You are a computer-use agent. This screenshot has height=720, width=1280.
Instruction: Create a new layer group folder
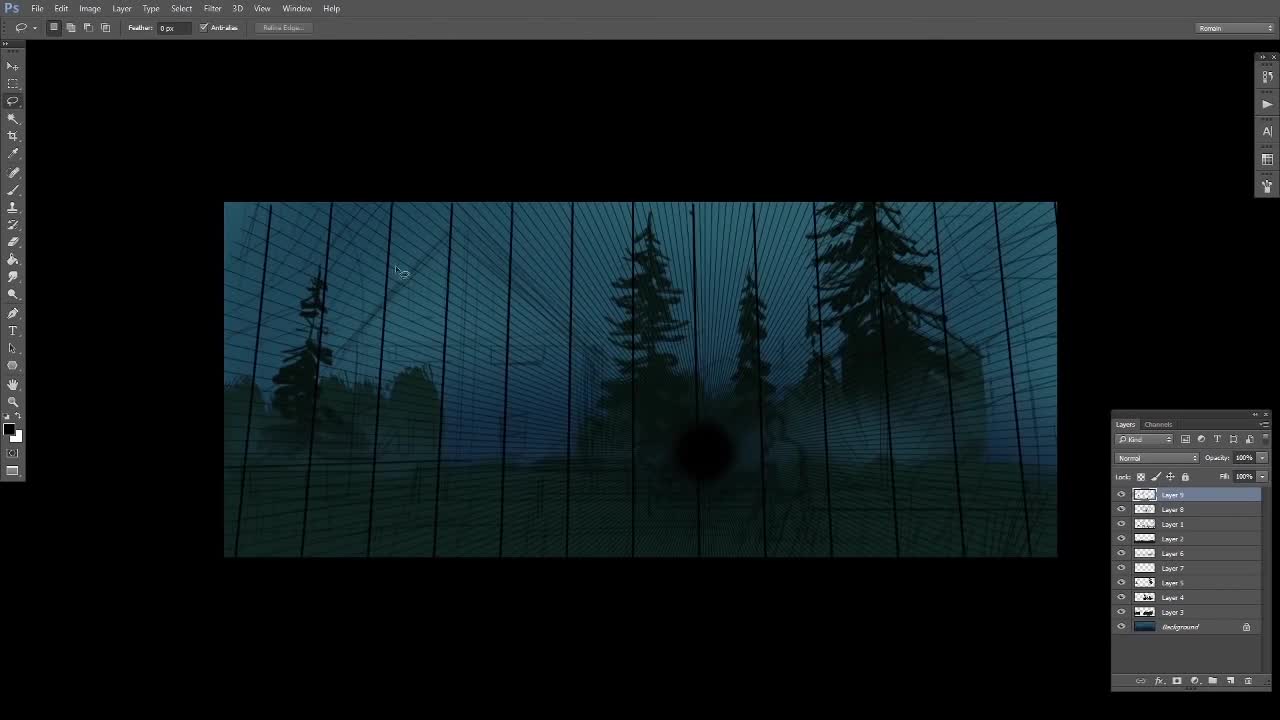1213,681
